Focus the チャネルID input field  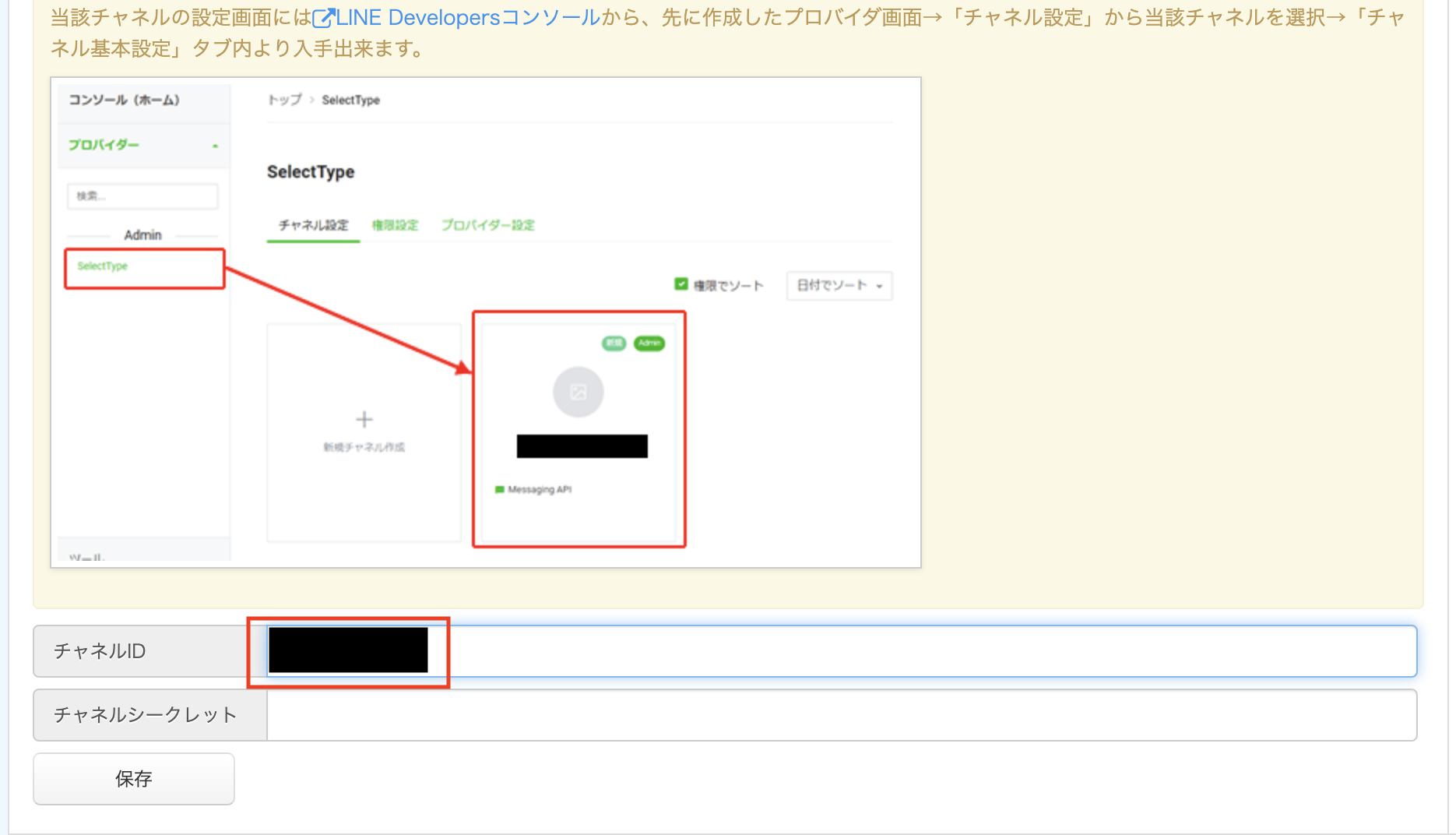pyautogui.click(x=842, y=651)
